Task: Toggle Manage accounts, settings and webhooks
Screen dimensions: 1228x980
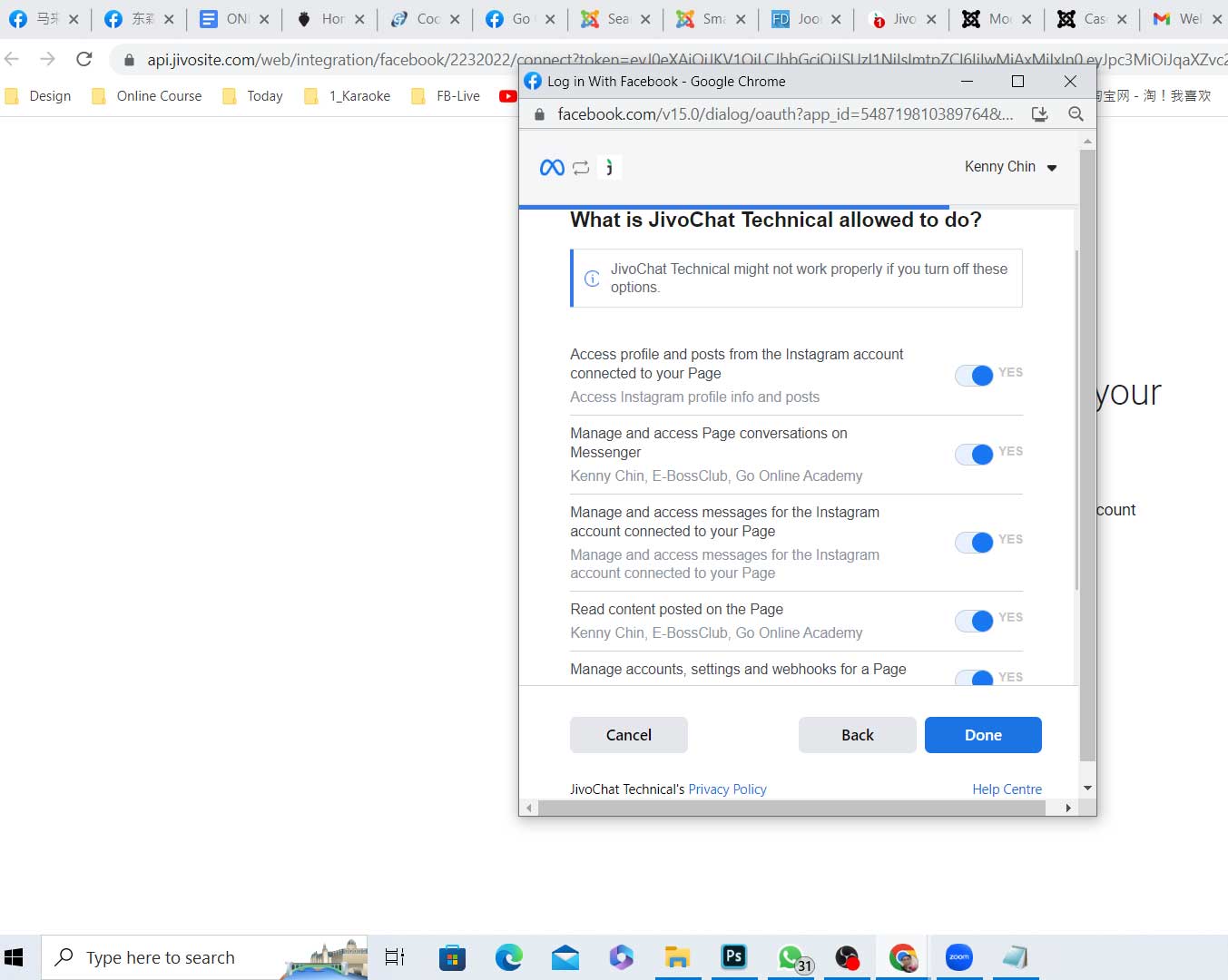Action: click(975, 678)
